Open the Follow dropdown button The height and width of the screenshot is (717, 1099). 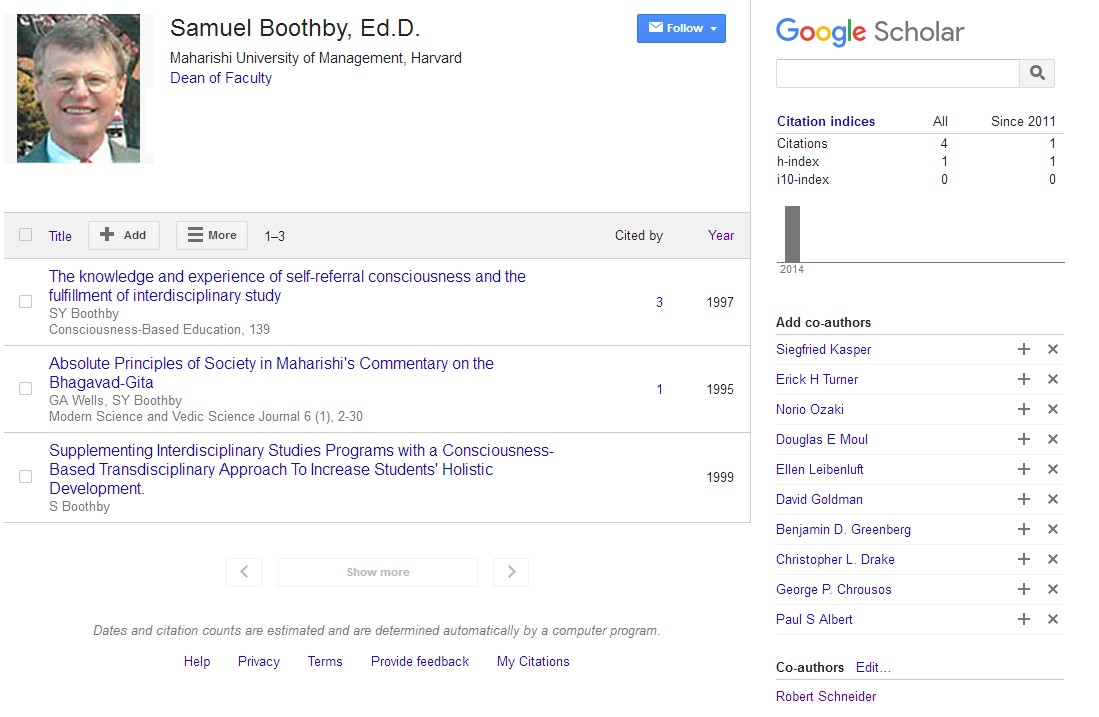tap(681, 29)
